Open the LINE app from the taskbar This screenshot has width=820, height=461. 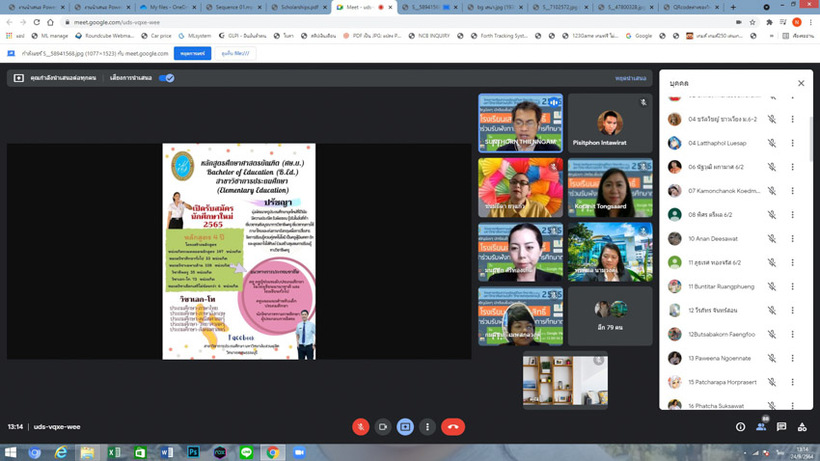tap(246, 453)
